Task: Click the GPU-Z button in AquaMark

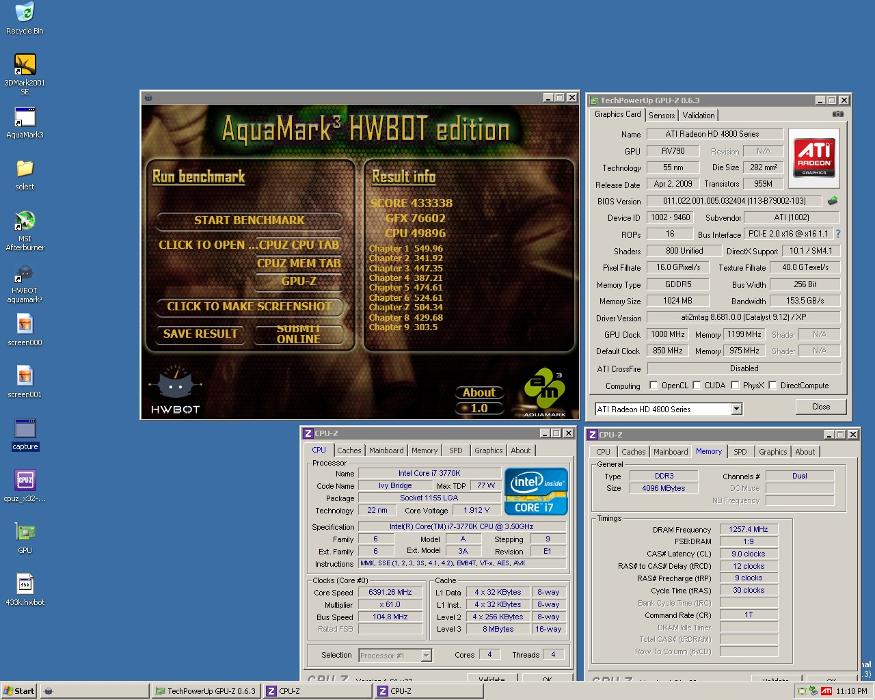Action: (299, 281)
